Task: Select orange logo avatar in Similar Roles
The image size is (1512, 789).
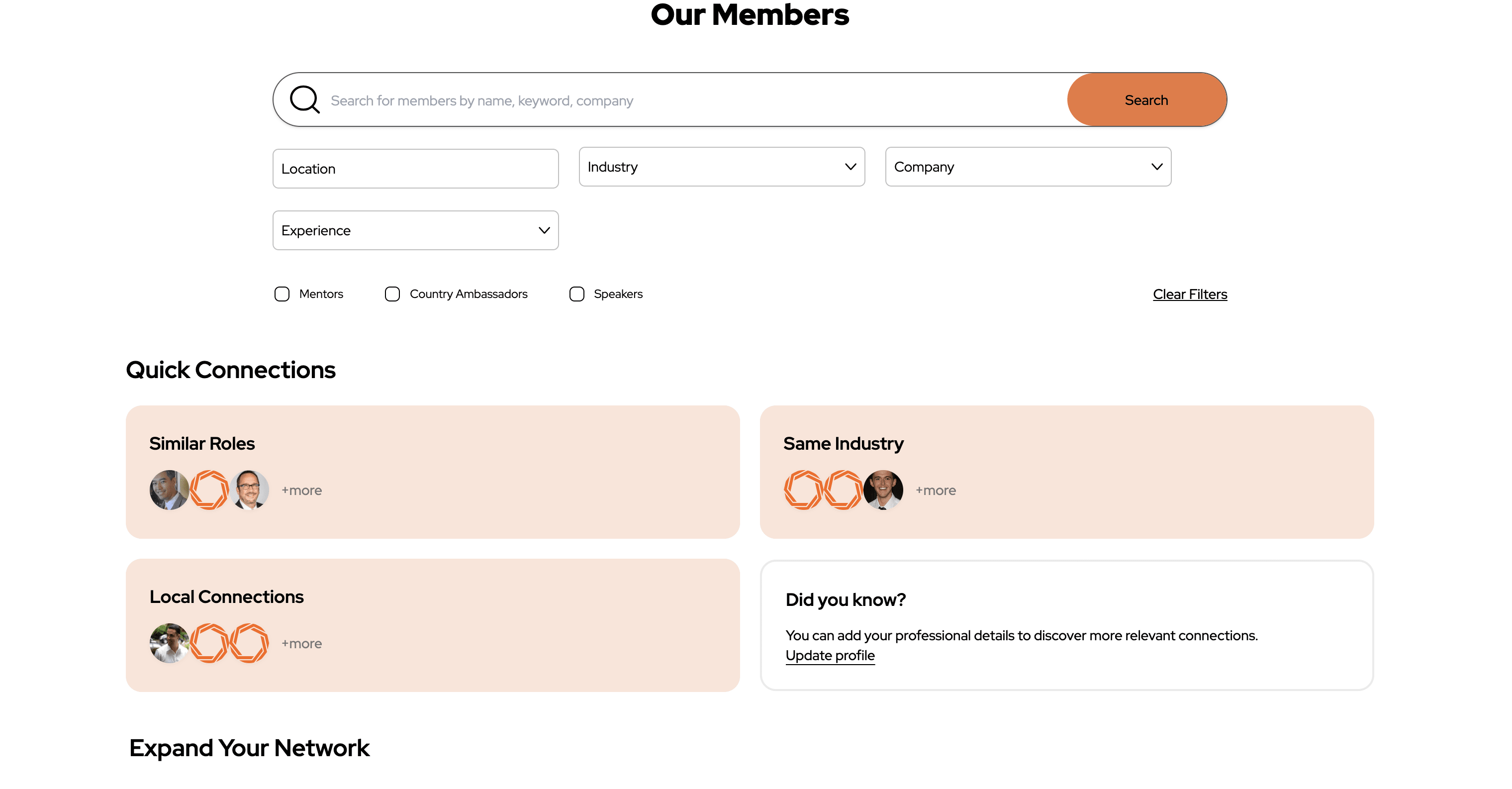Action: (209, 490)
